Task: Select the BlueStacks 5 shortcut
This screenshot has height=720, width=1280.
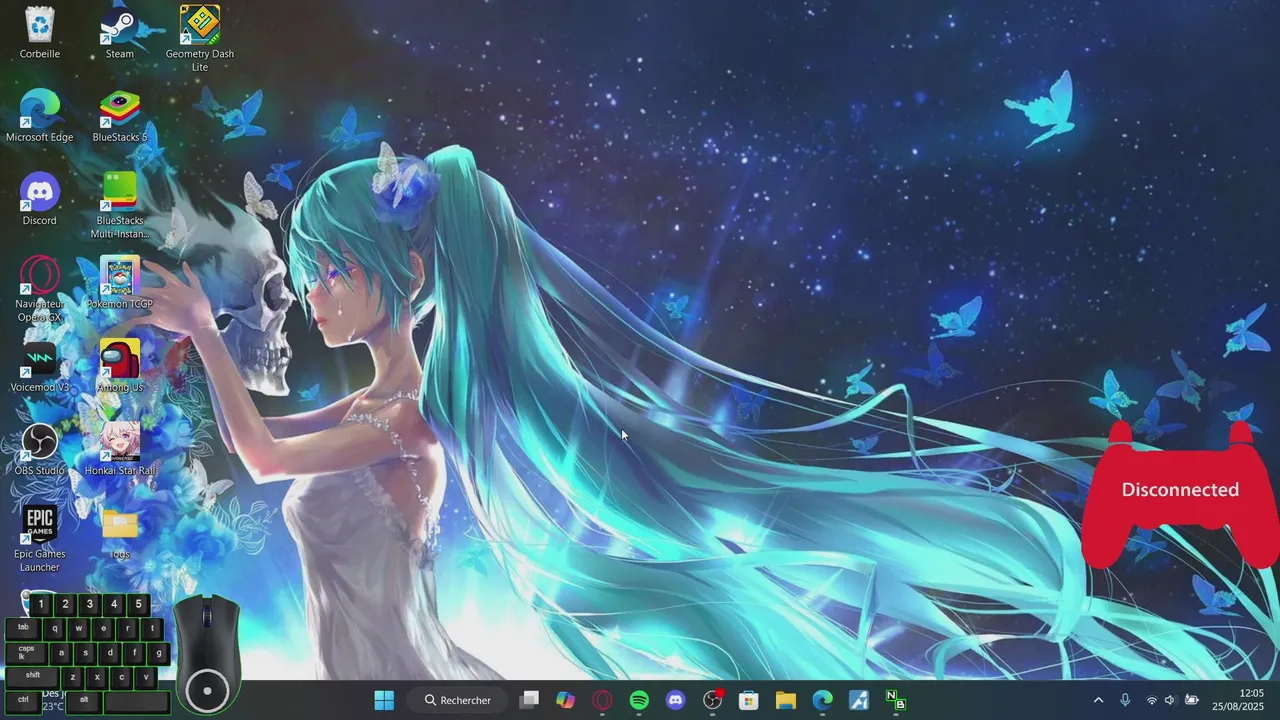Action: click(x=120, y=116)
